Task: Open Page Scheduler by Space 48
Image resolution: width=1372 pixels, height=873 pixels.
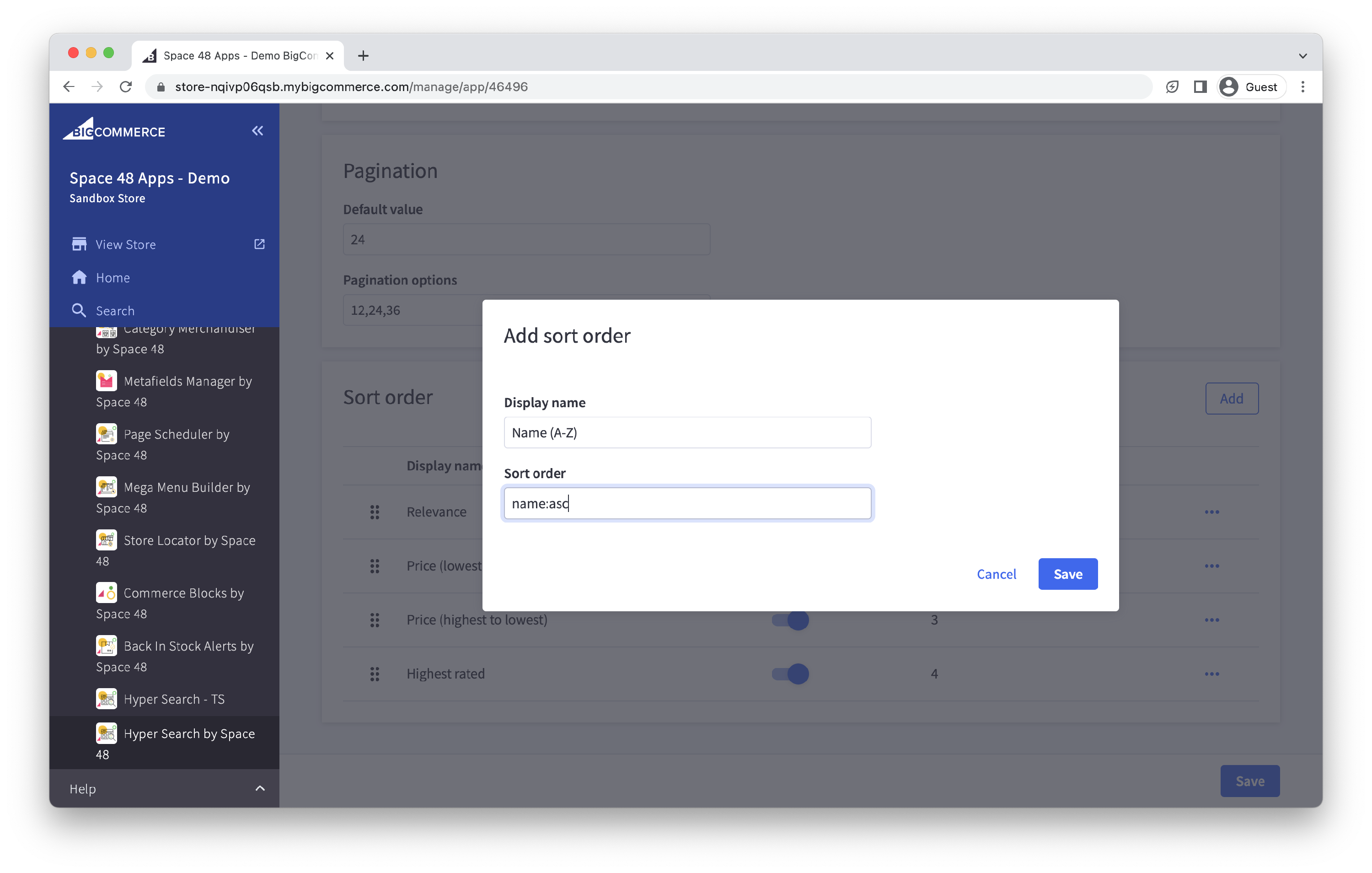Action: click(x=163, y=444)
